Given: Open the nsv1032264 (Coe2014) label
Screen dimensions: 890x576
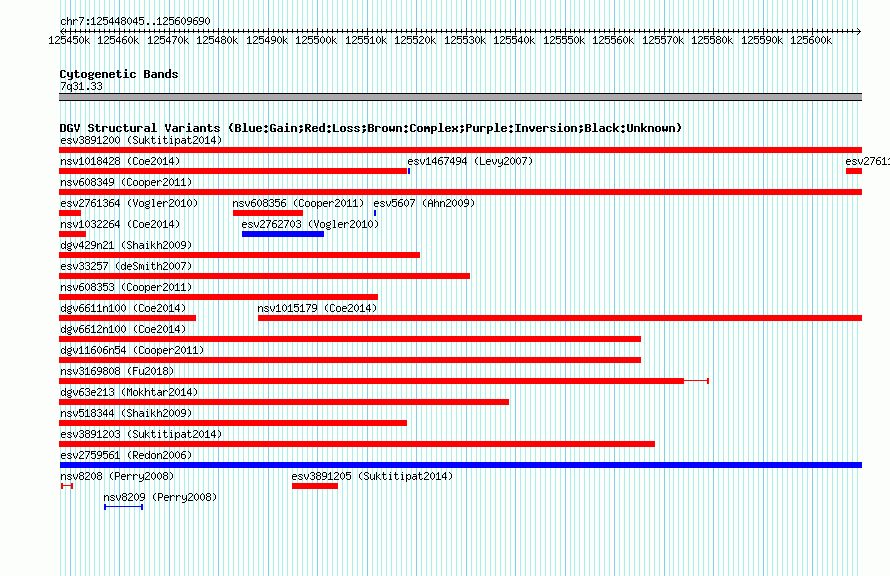Looking at the screenshot, I should pos(120,224).
